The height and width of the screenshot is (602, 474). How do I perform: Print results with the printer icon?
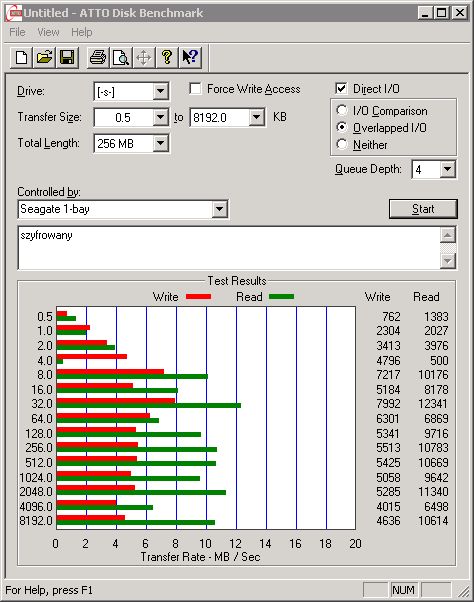coord(98,58)
